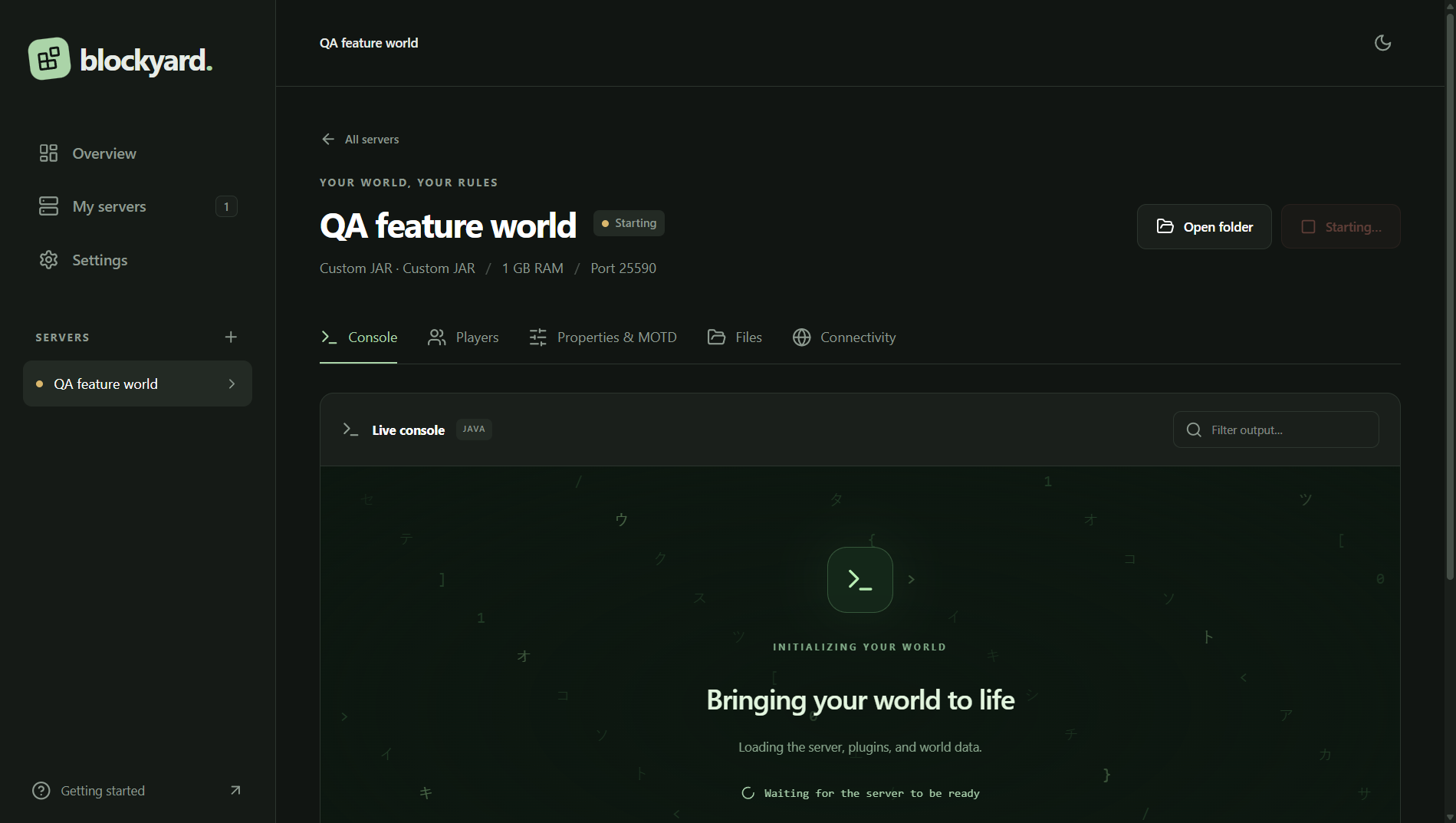Click the back arrow icon beside All servers
The height and width of the screenshot is (823, 1456).
pos(328,139)
